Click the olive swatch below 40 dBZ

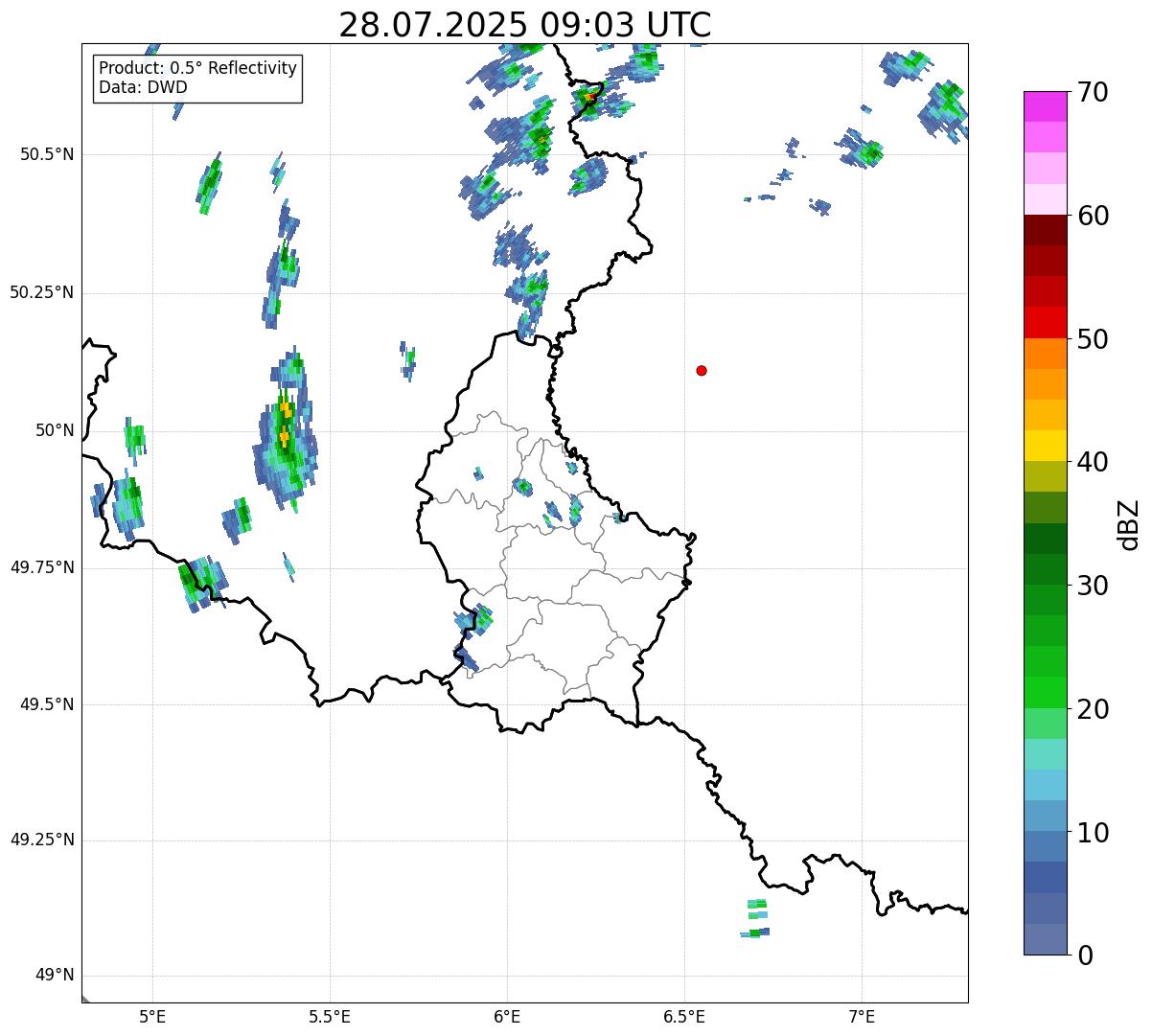pos(1046,476)
